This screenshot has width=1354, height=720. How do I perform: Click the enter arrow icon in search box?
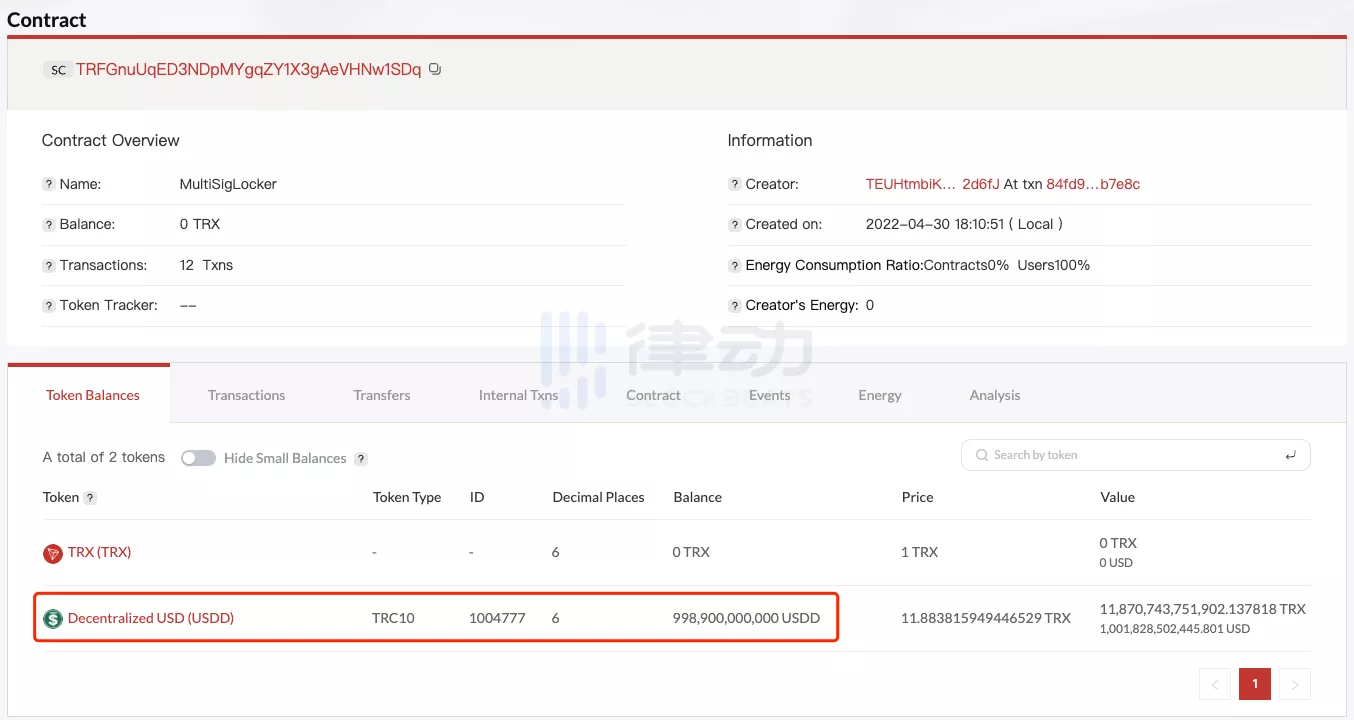pos(1290,455)
